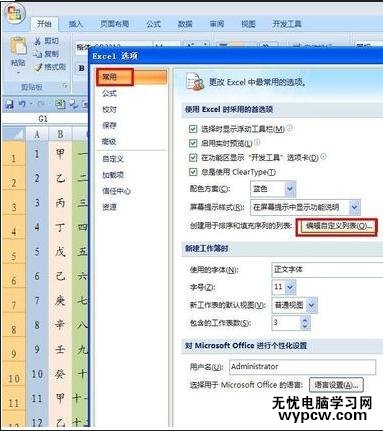Select row 1 header in worksheet
Screen dimensions: 383x431
click(x=14, y=154)
